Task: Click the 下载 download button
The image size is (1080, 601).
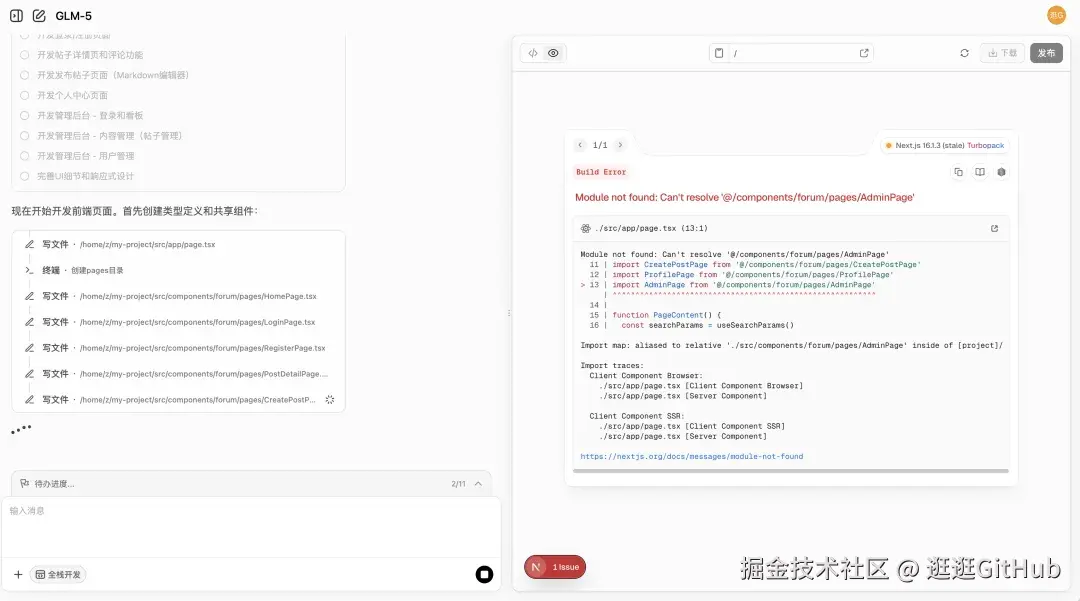Action: (1002, 53)
